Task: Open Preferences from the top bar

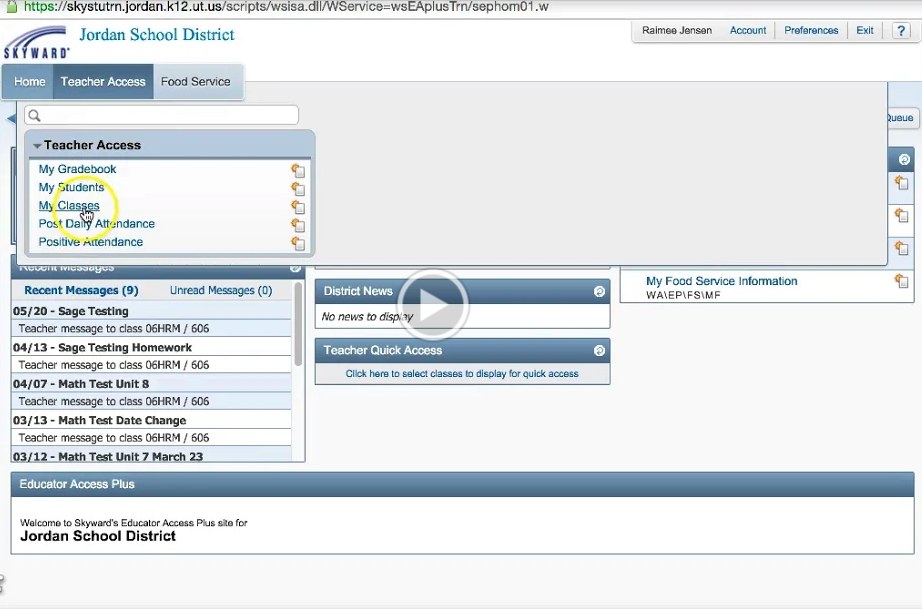Action: pyautogui.click(x=810, y=30)
